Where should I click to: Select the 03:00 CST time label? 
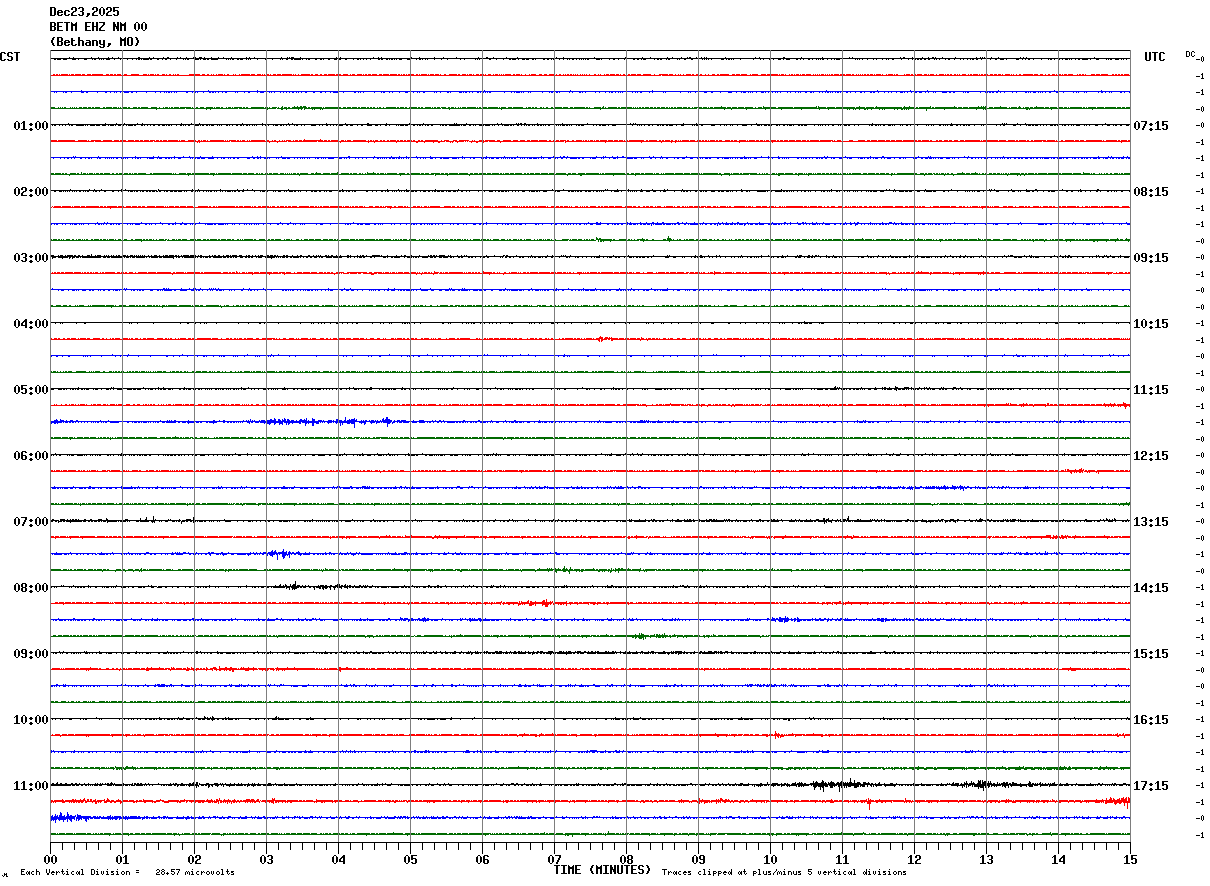(31, 258)
